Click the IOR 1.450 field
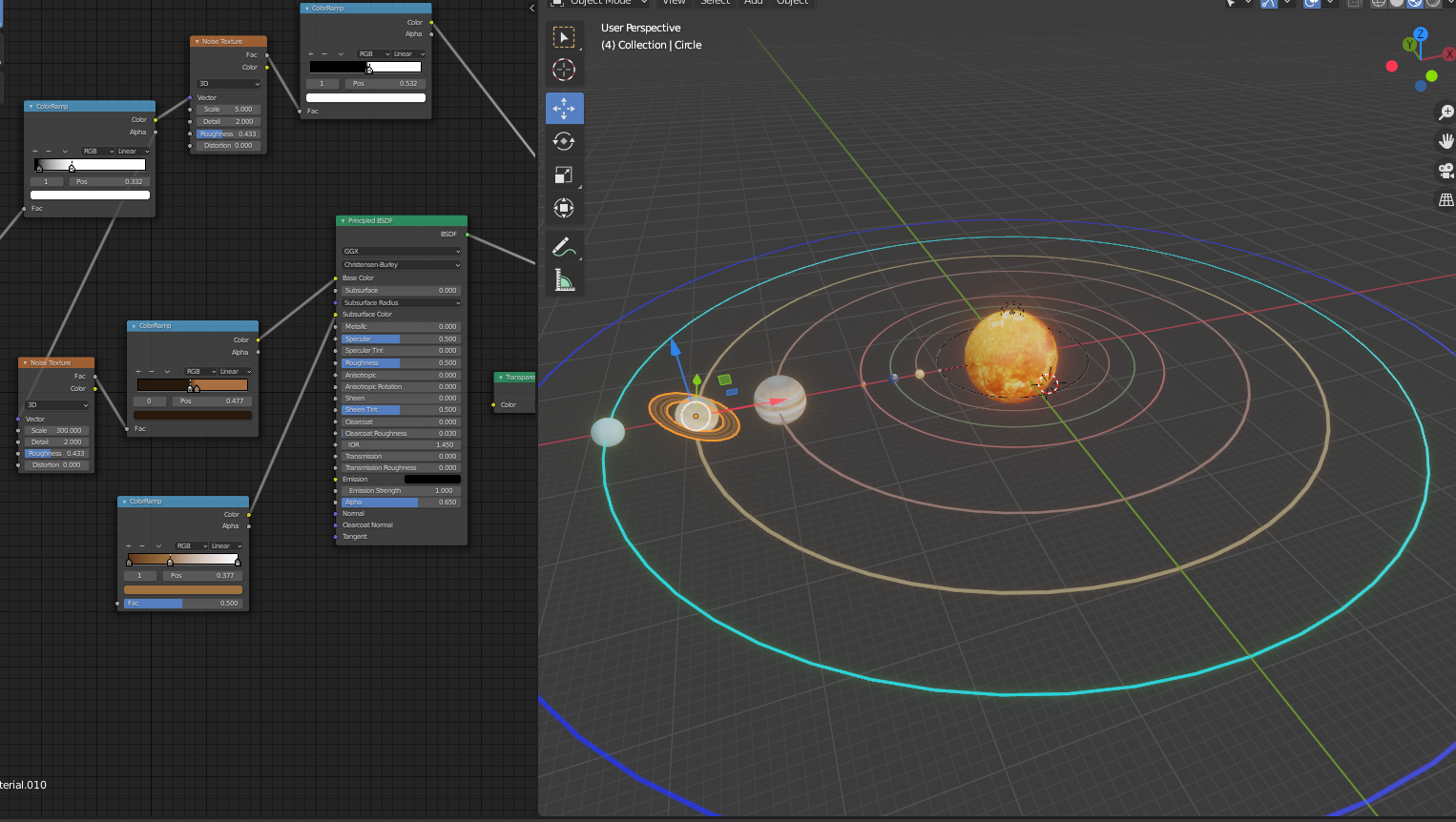1456x822 pixels. pyautogui.click(x=402, y=444)
